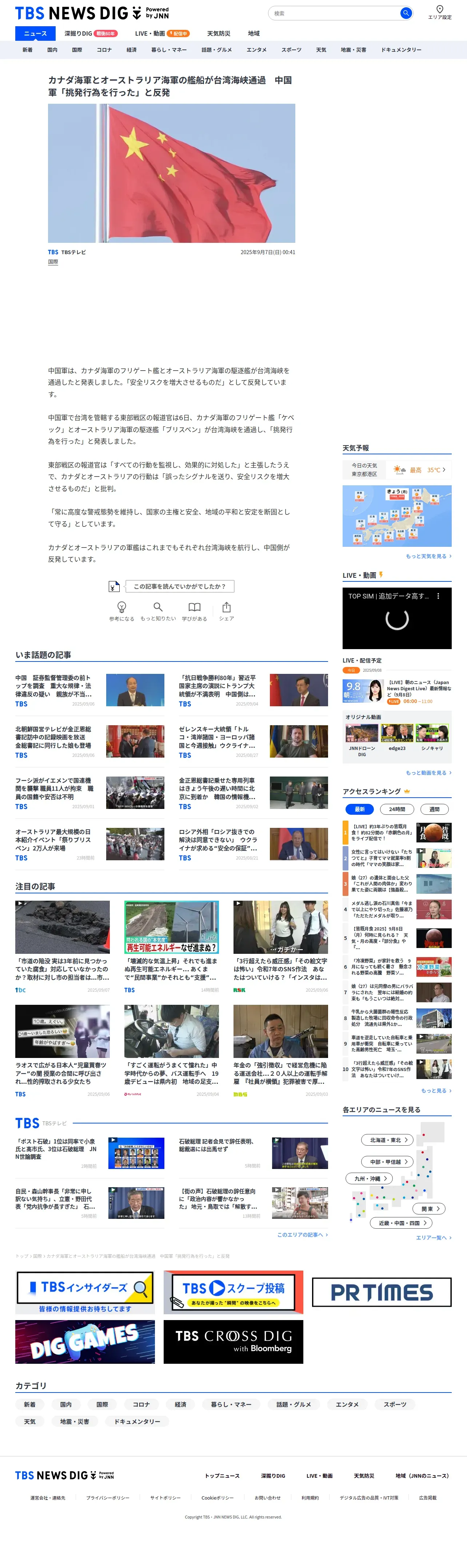Open footer お問い合わせ link
Screen dimensions: 467x1568
268,1497
